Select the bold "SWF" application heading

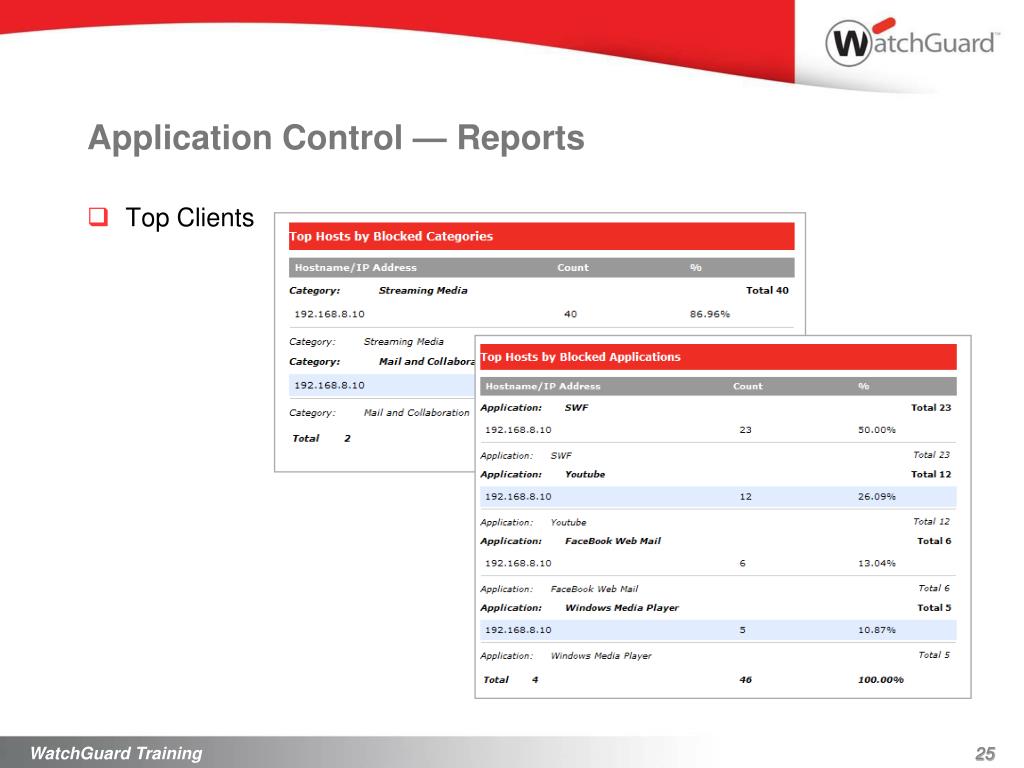pos(576,408)
